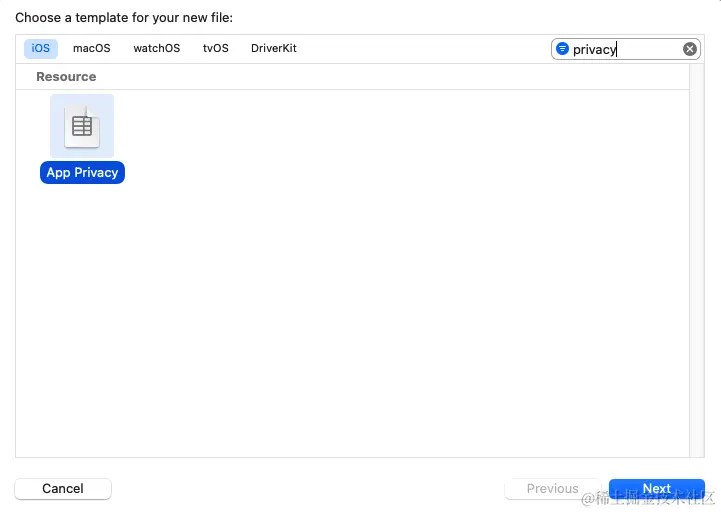The height and width of the screenshot is (512, 721).
Task: Click the Cancel button
Action: (63, 488)
